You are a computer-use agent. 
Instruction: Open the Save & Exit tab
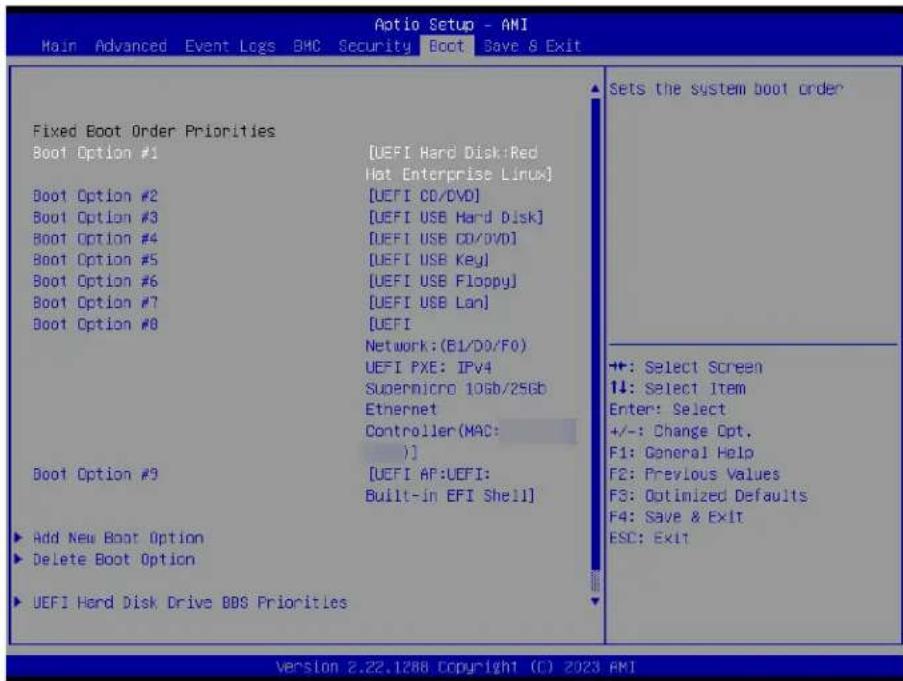[x=532, y=46]
